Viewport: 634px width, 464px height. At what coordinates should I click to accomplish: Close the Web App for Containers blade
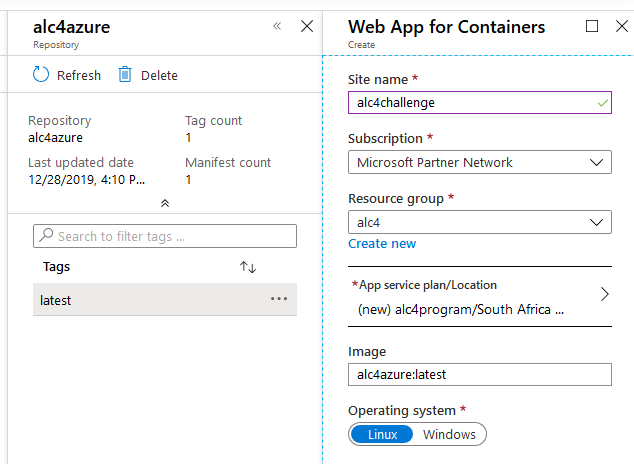coord(622,26)
